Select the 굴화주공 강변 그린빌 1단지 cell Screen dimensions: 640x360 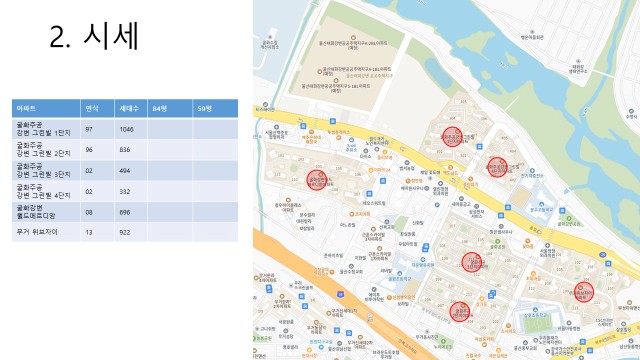[x=46, y=129]
